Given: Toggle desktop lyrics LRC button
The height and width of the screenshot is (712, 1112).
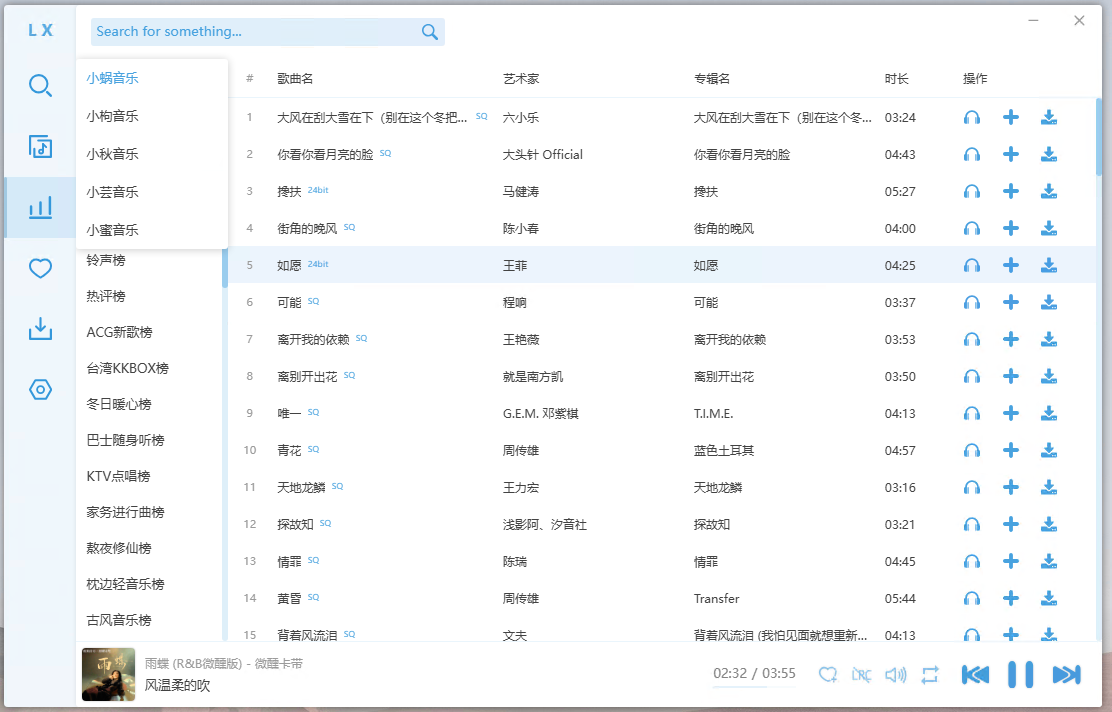Looking at the screenshot, I should [x=861, y=675].
